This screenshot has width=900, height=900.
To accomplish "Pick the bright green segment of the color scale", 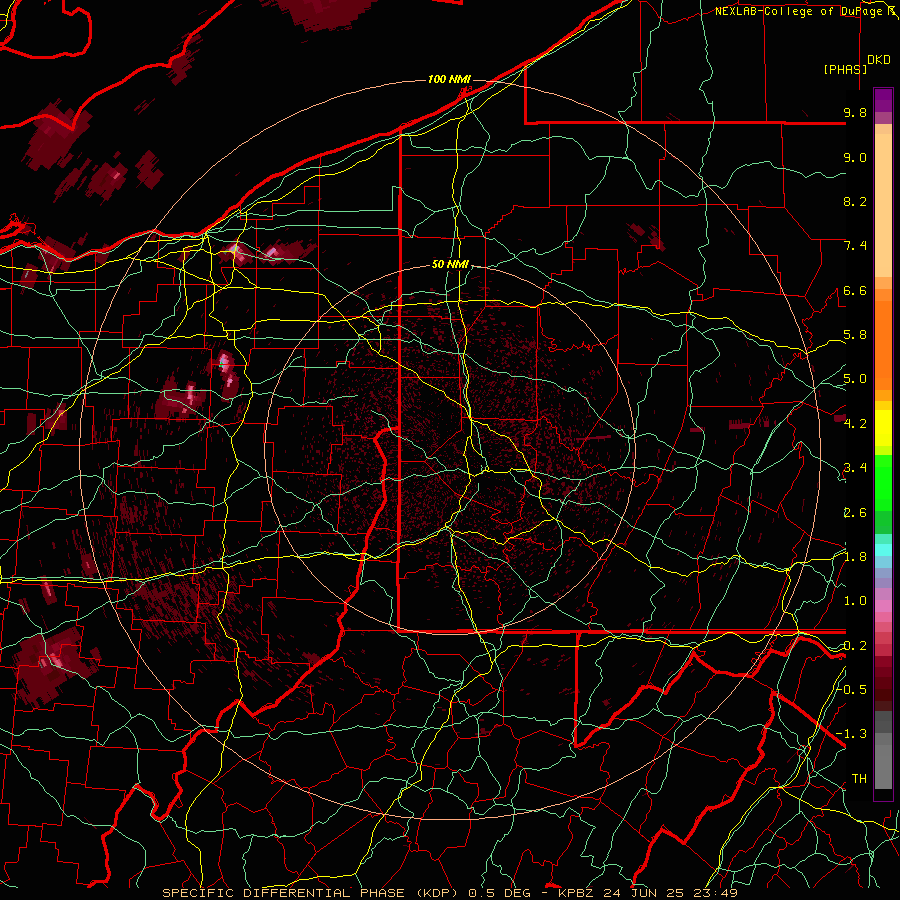I will (x=883, y=483).
